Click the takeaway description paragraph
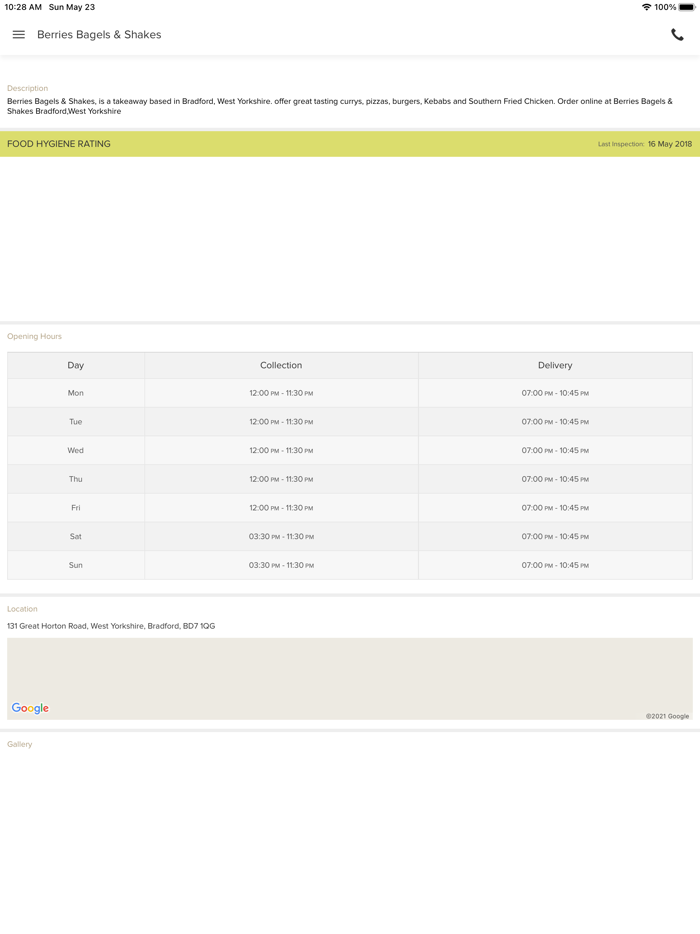 point(340,106)
